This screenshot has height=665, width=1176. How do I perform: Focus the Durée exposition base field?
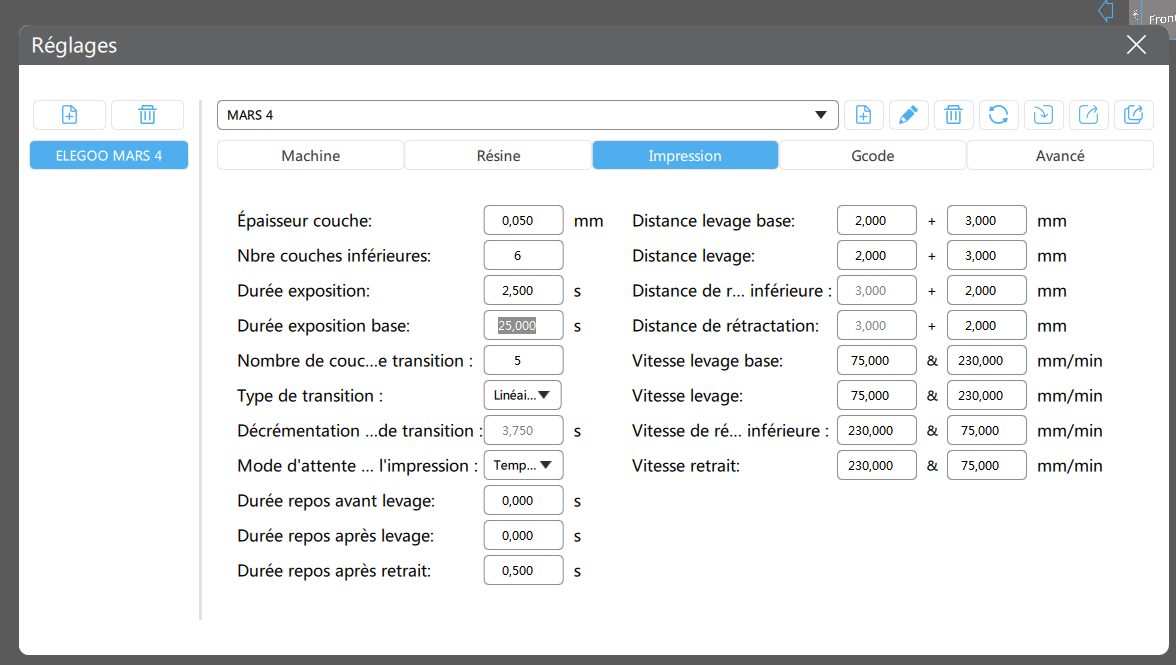point(524,325)
